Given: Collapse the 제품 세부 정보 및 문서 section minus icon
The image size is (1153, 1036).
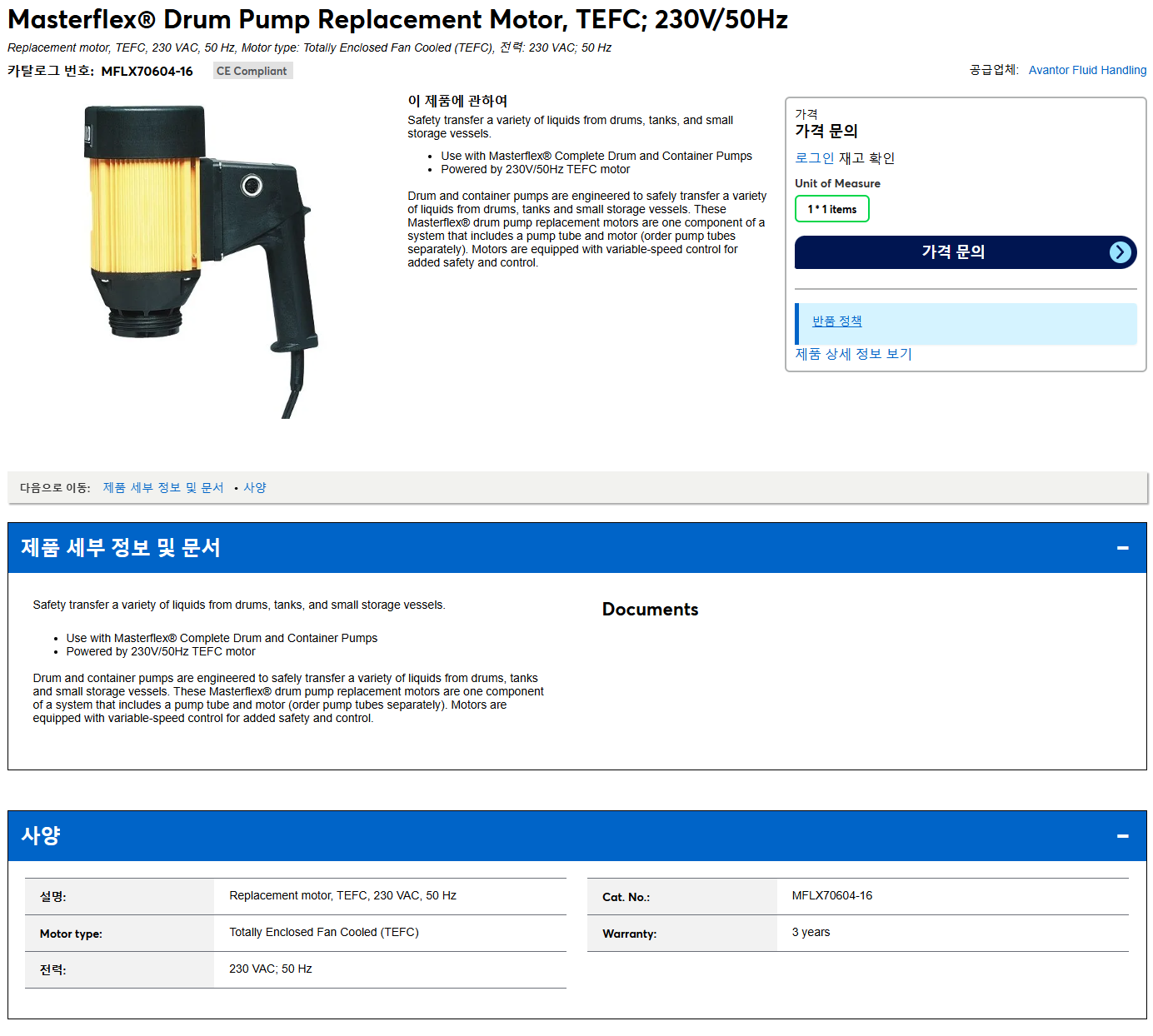Looking at the screenshot, I should [x=1122, y=548].
